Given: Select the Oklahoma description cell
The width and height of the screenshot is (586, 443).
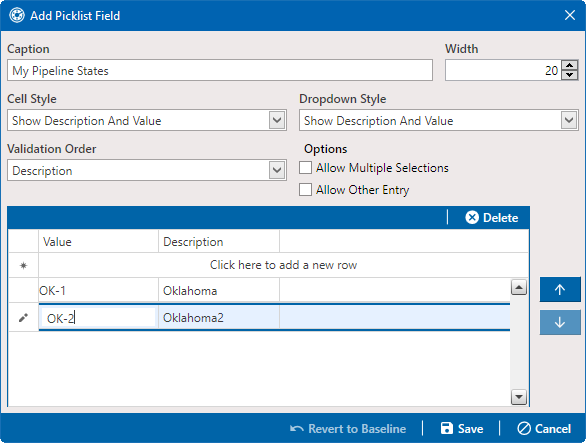Looking at the screenshot, I should 219,290.
